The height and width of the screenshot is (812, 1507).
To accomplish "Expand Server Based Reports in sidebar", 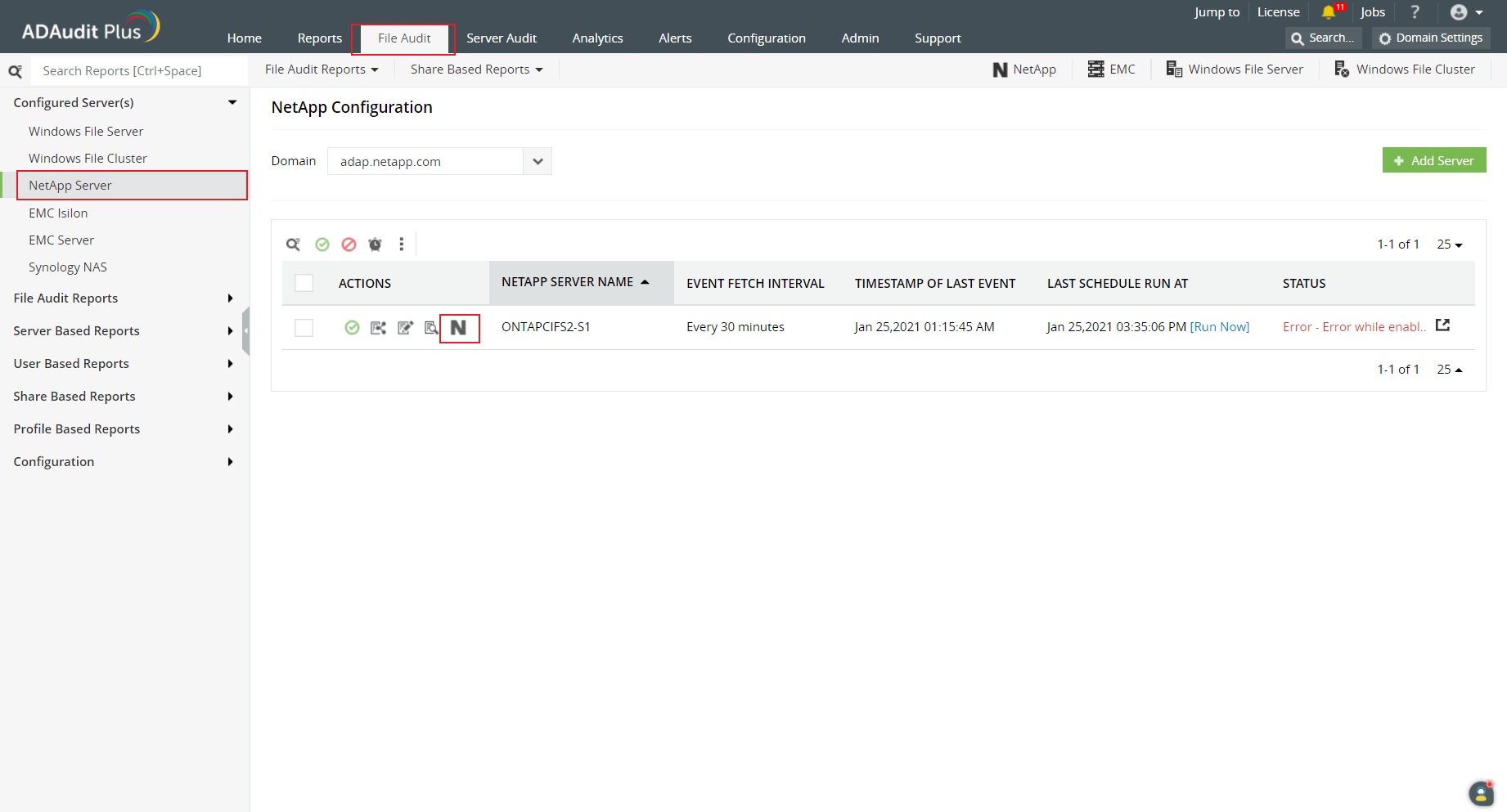I will pyautogui.click(x=123, y=331).
